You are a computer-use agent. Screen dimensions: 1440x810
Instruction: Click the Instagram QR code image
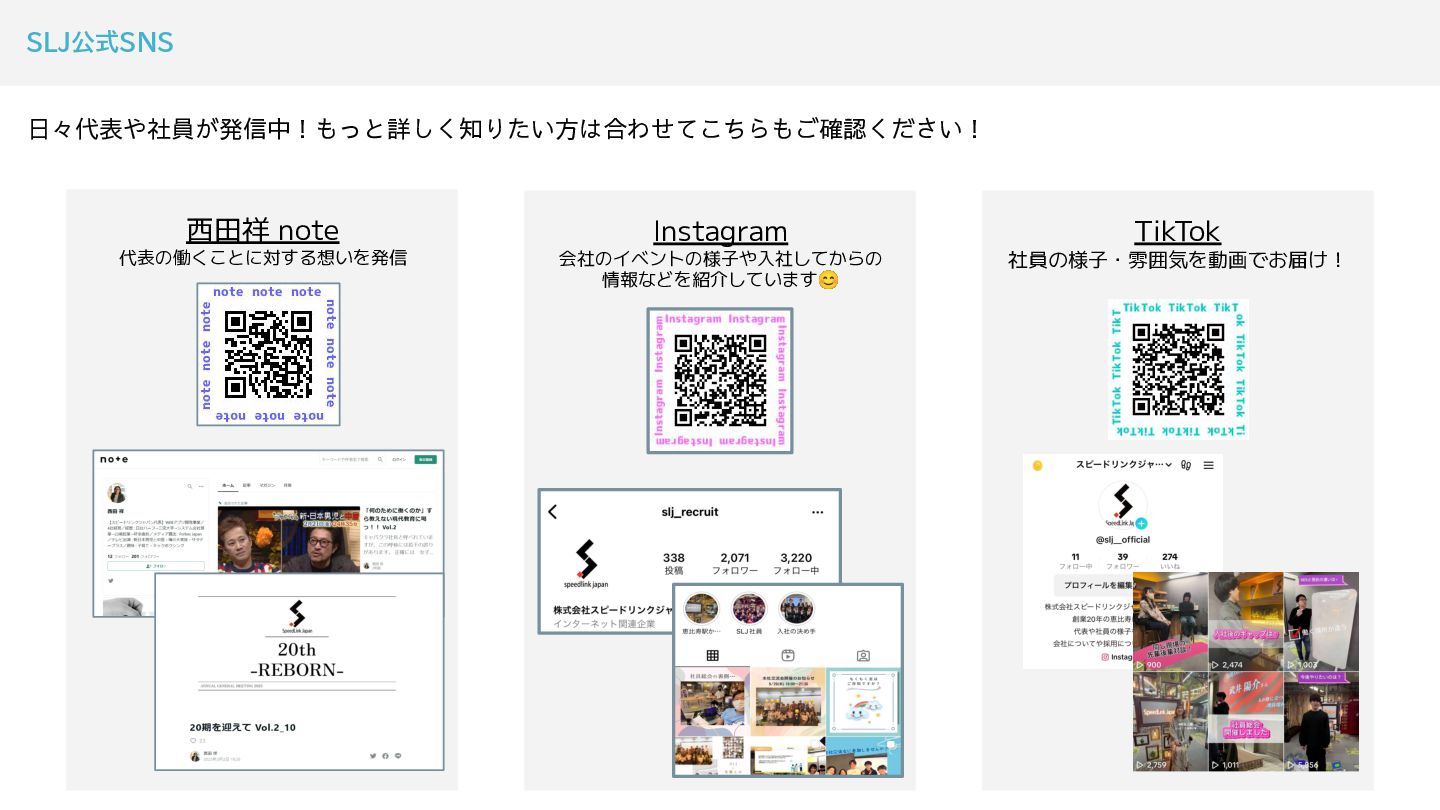click(720, 380)
